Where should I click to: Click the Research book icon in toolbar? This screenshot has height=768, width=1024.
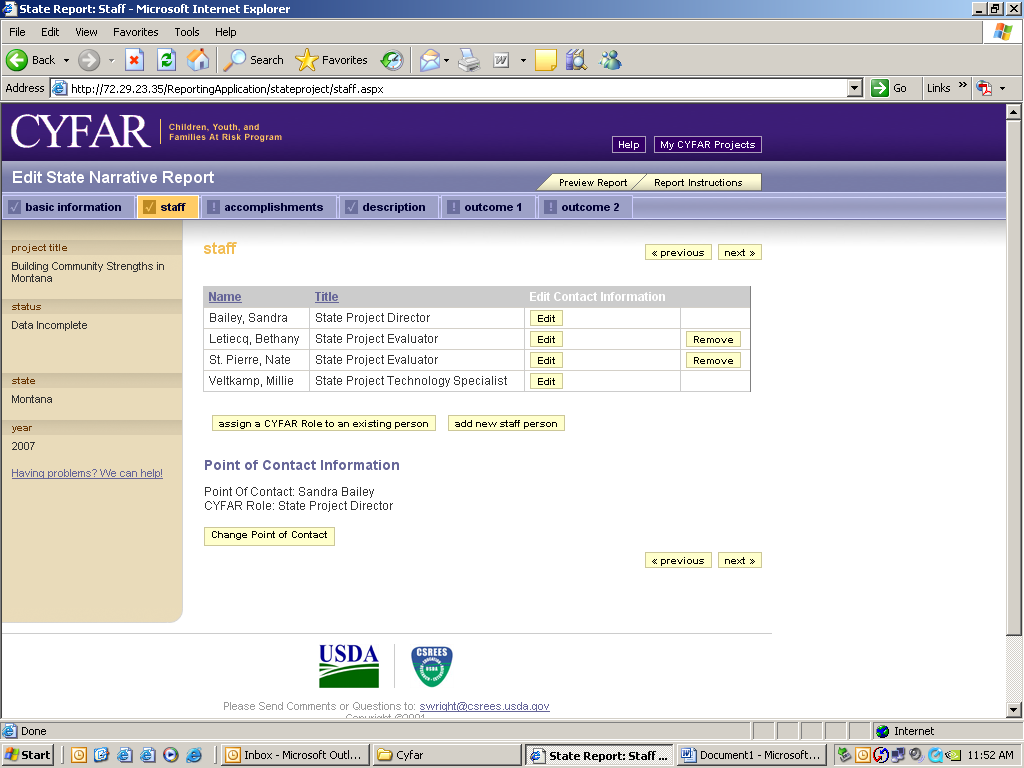click(576, 60)
